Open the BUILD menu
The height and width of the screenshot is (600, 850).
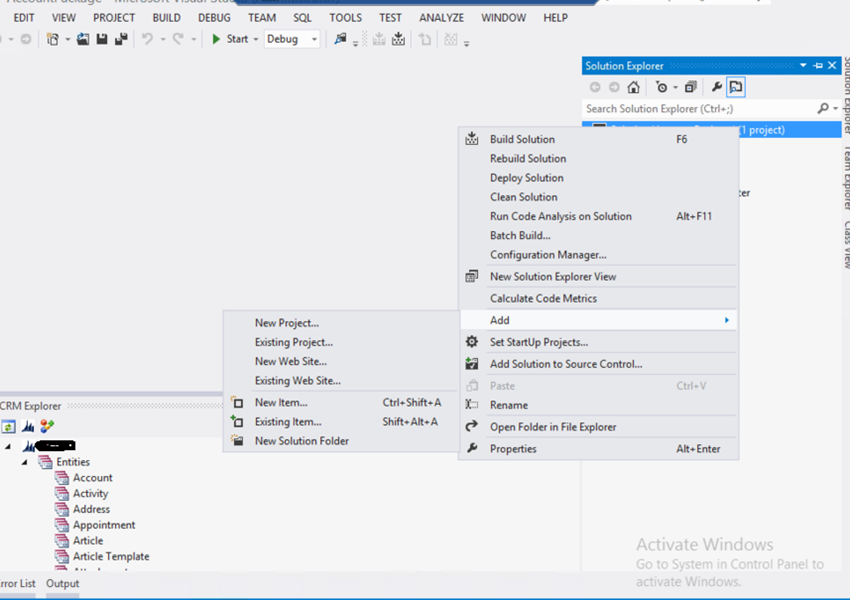pos(166,18)
